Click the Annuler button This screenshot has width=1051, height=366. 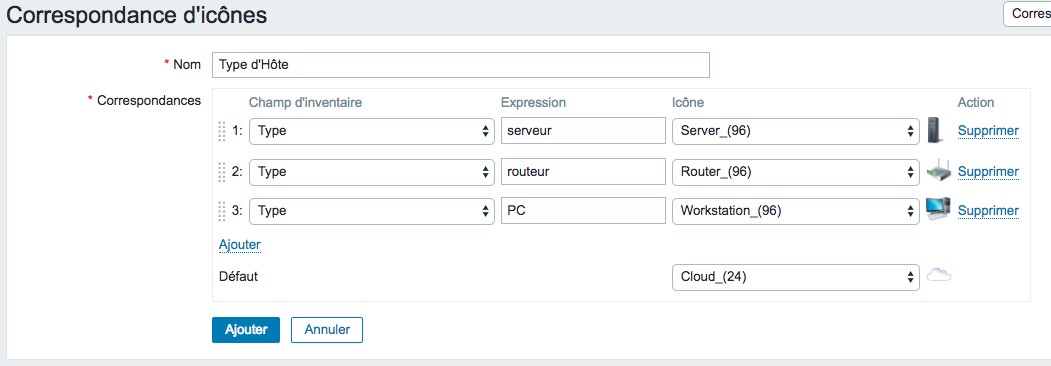(327, 330)
